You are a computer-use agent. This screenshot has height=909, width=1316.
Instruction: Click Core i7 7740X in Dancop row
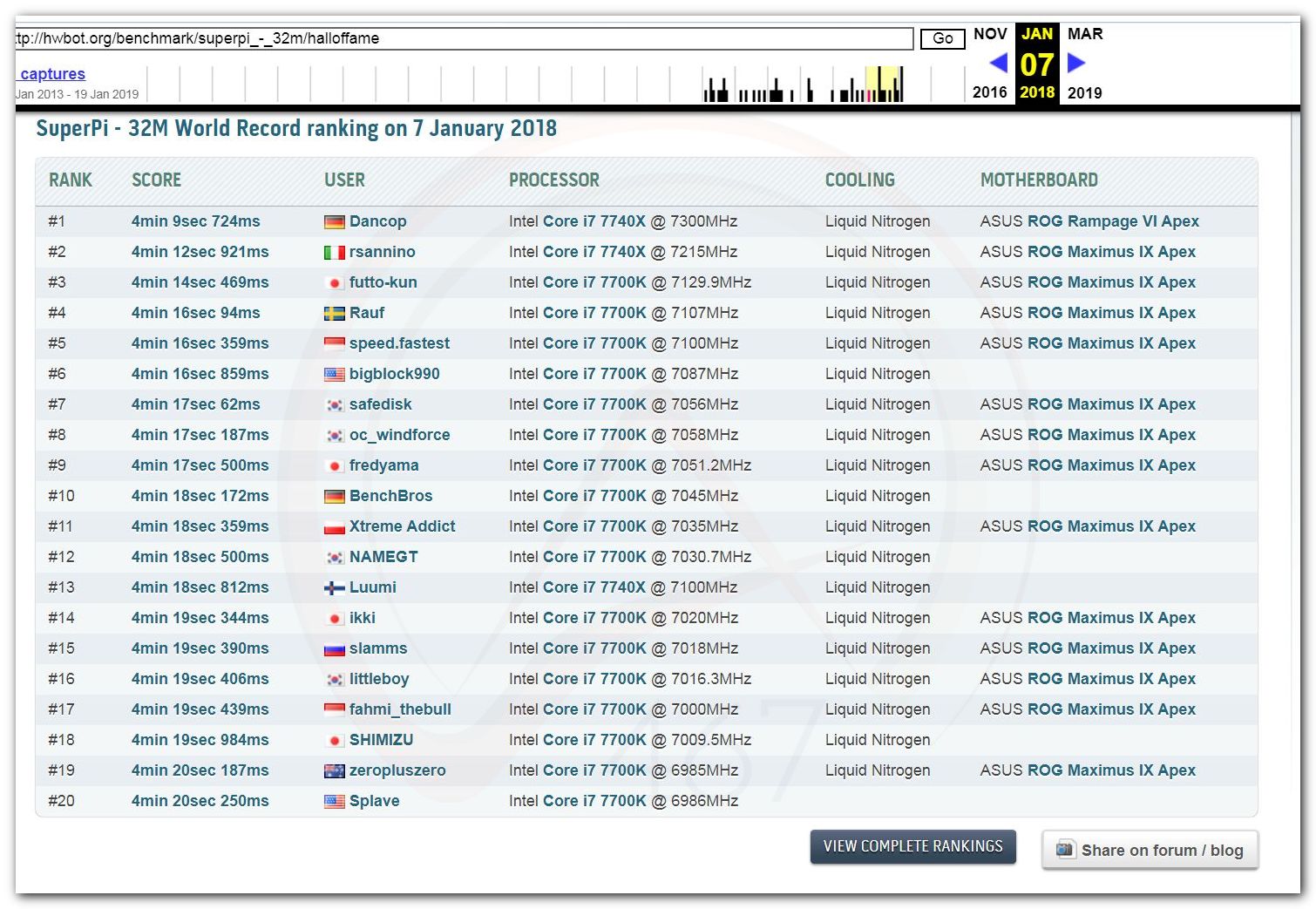[x=594, y=221]
